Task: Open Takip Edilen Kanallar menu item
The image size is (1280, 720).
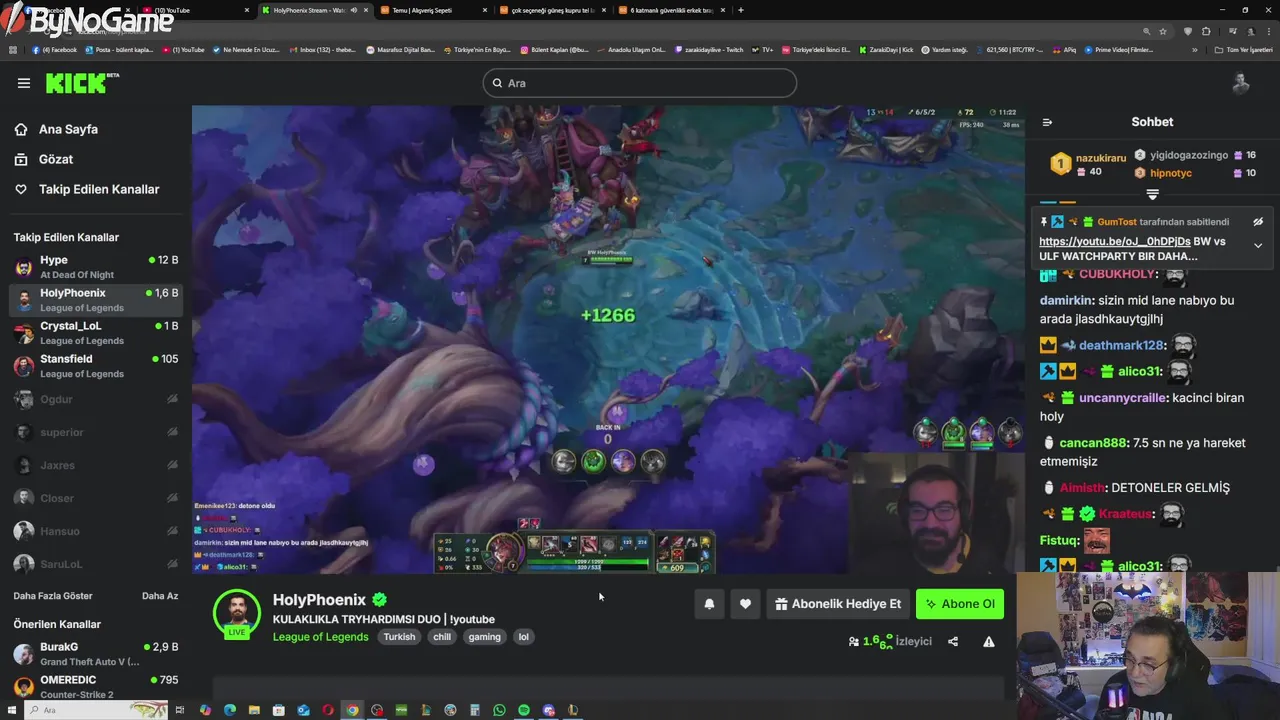Action: tap(99, 189)
